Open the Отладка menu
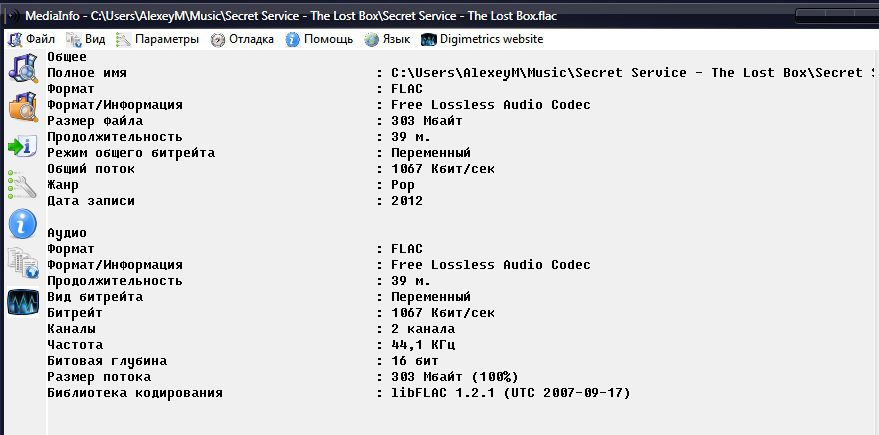The image size is (879, 435). 242,39
